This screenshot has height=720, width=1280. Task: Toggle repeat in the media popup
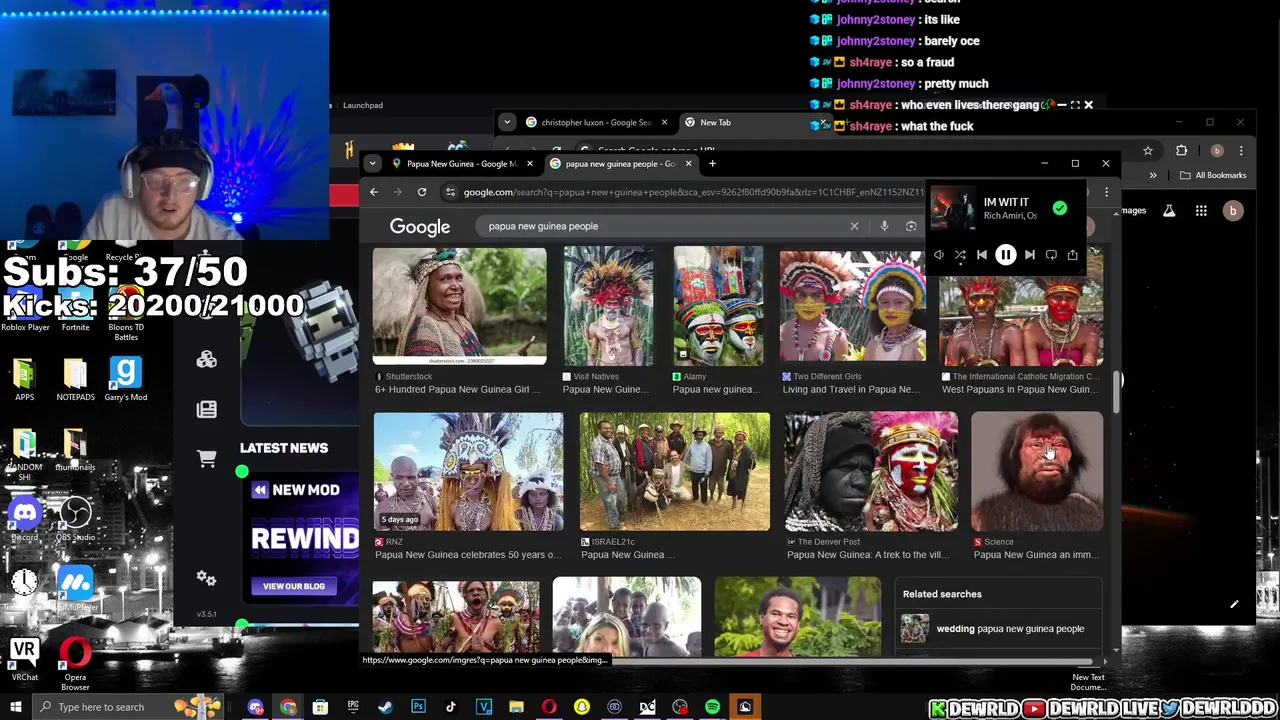tap(1051, 255)
